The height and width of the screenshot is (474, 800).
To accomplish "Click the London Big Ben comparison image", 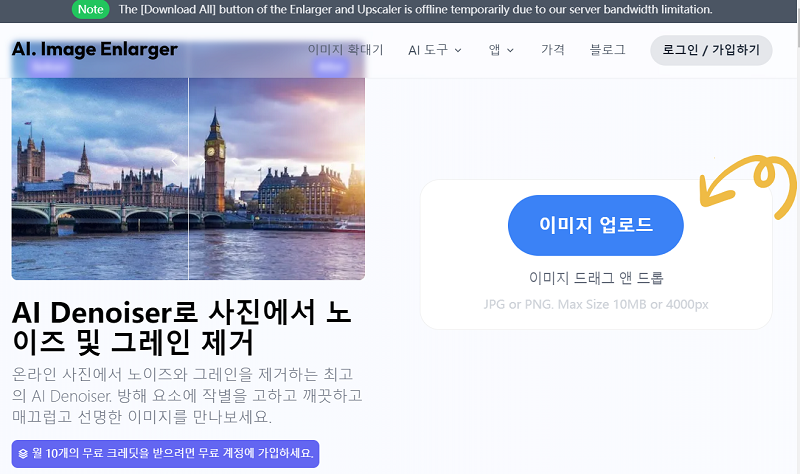I will pyautogui.click(x=188, y=179).
